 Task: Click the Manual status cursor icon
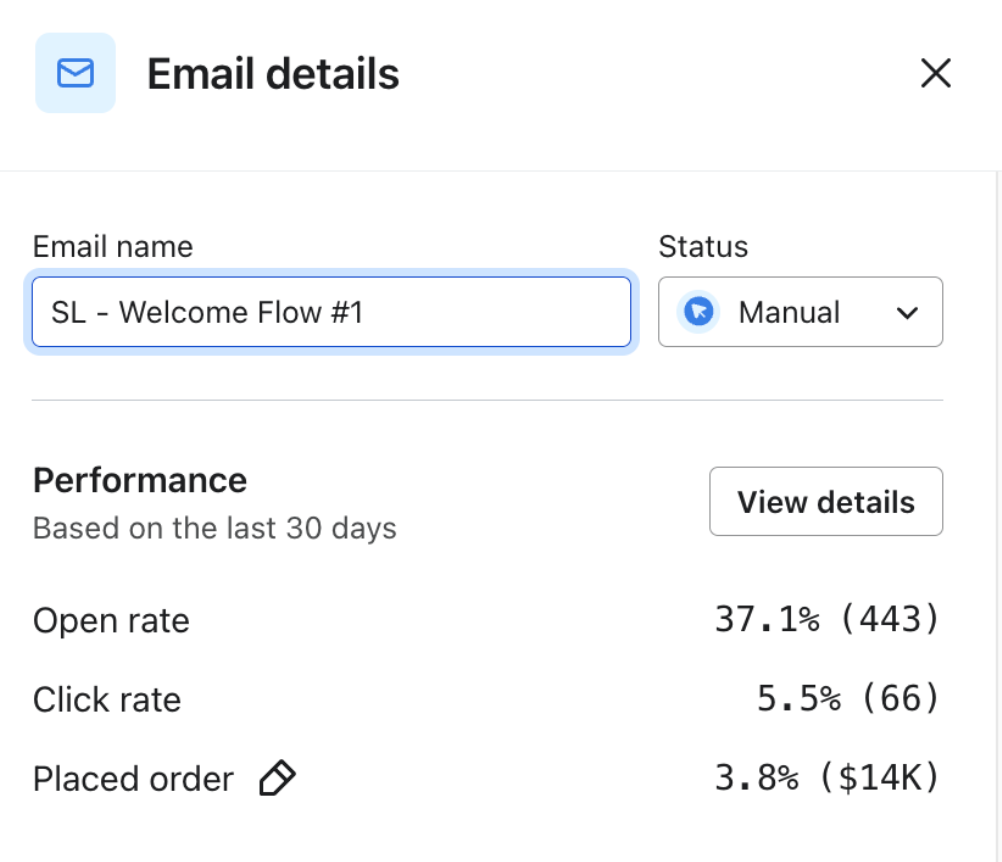point(699,312)
